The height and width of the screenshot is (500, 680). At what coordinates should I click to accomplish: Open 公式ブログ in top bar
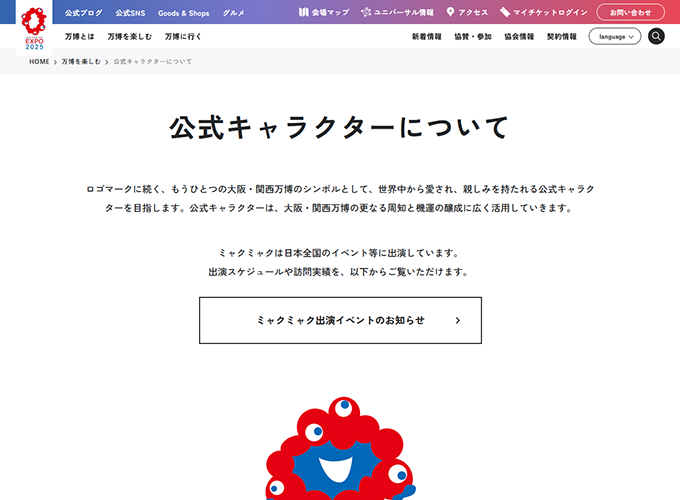84,13
